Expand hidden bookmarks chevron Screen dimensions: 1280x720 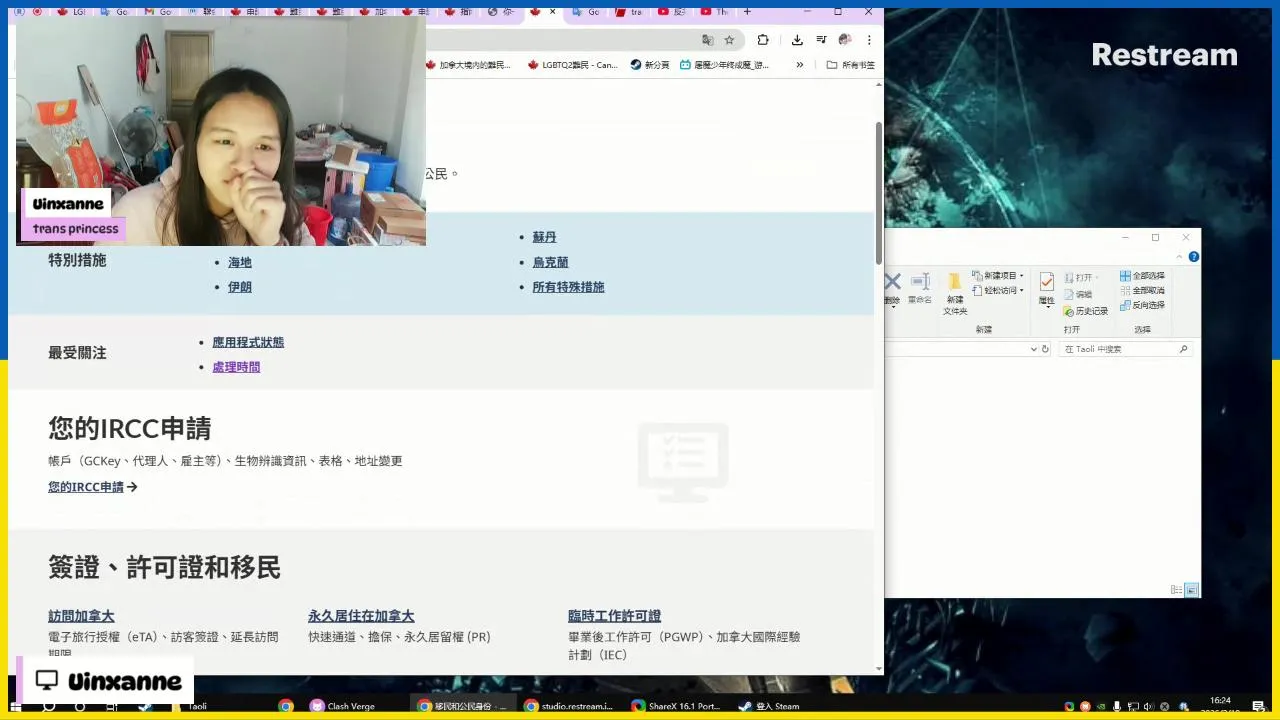(x=799, y=65)
